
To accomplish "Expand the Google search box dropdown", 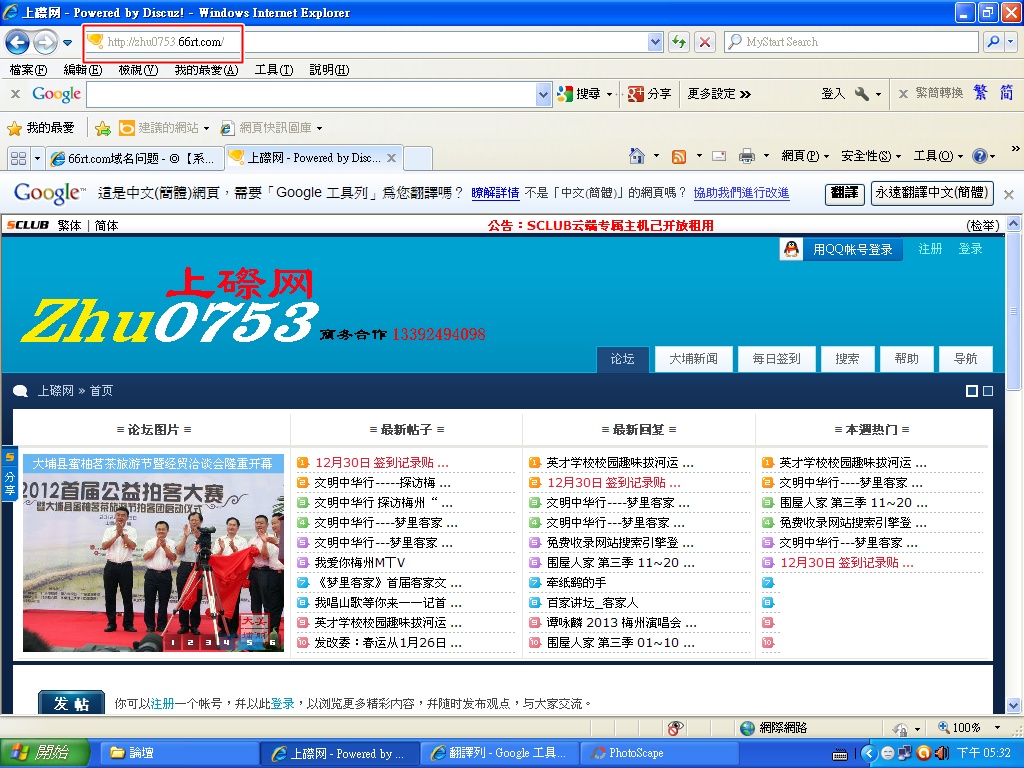I will 543,95.
